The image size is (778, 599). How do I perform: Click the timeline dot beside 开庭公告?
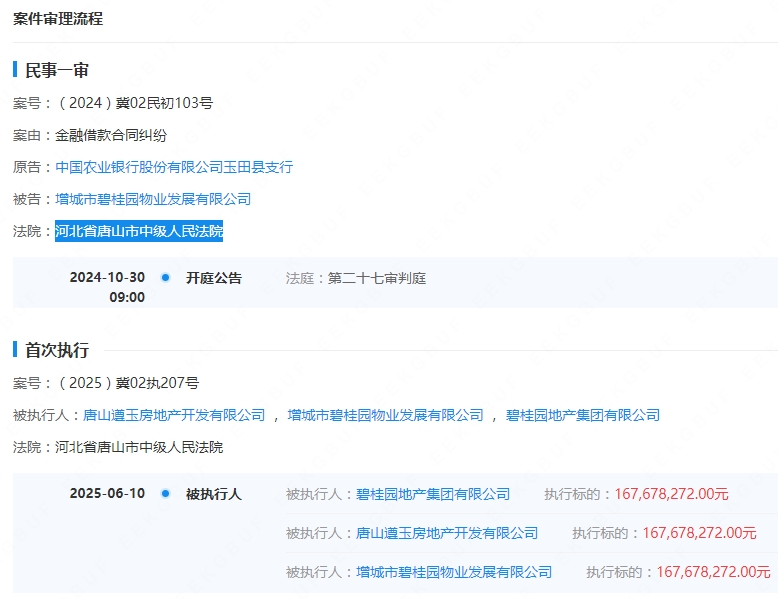tap(166, 277)
